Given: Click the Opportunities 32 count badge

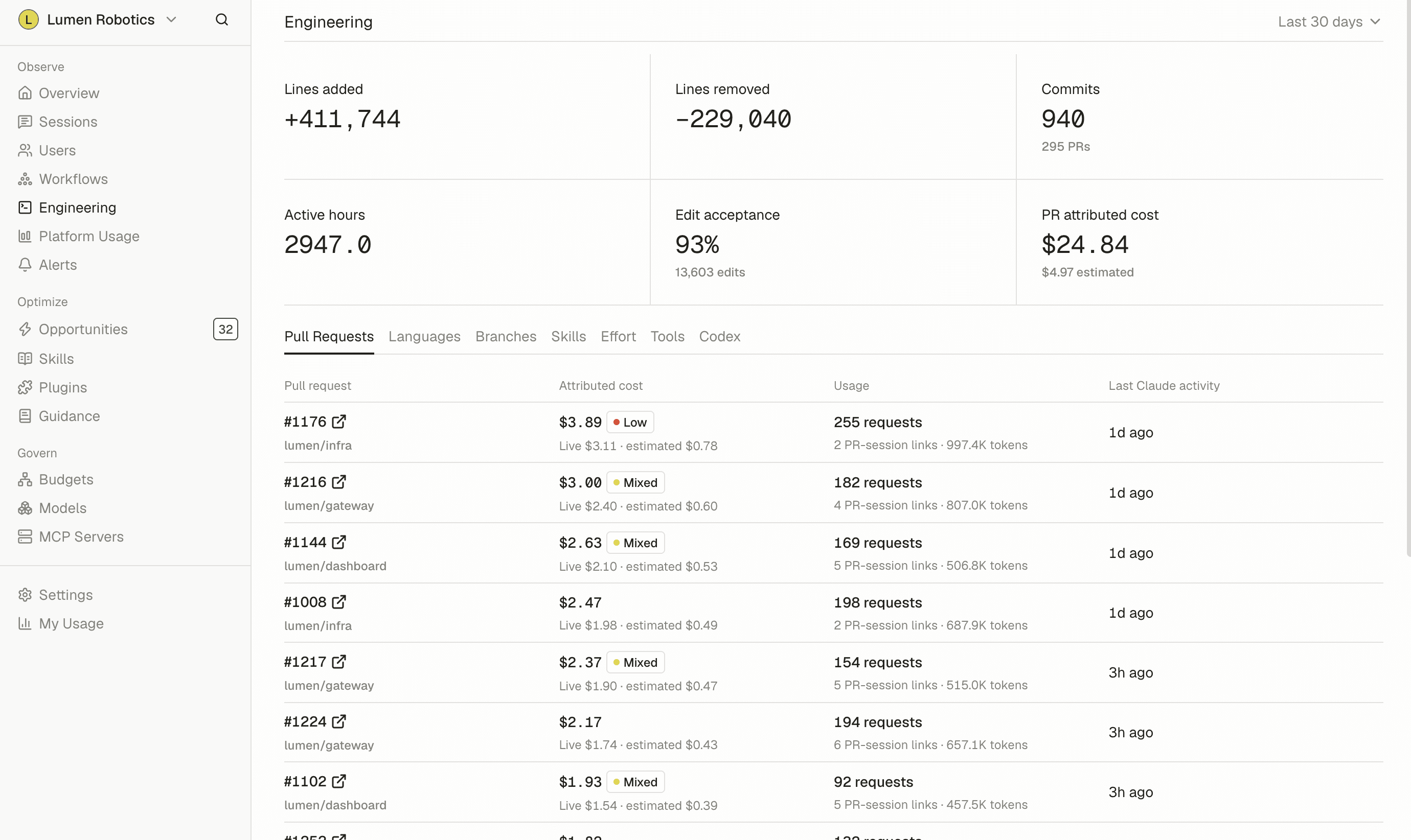Looking at the screenshot, I should pyautogui.click(x=225, y=330).
